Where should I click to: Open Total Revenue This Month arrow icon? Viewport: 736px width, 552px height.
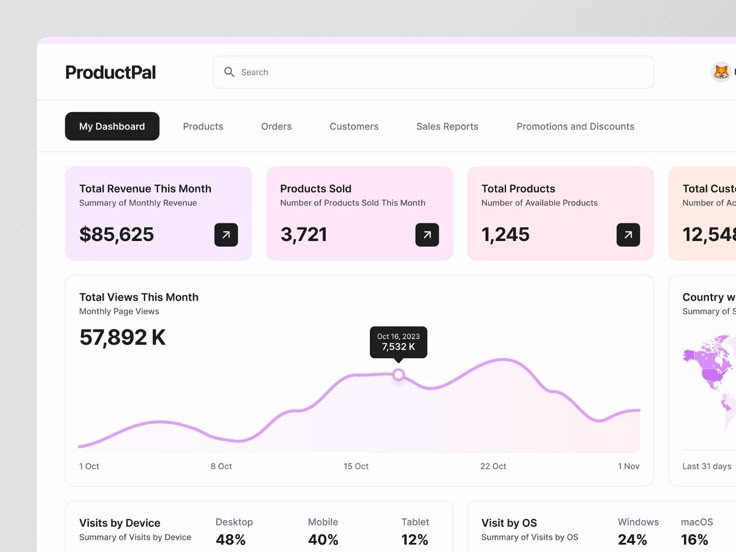pos(226,235)
